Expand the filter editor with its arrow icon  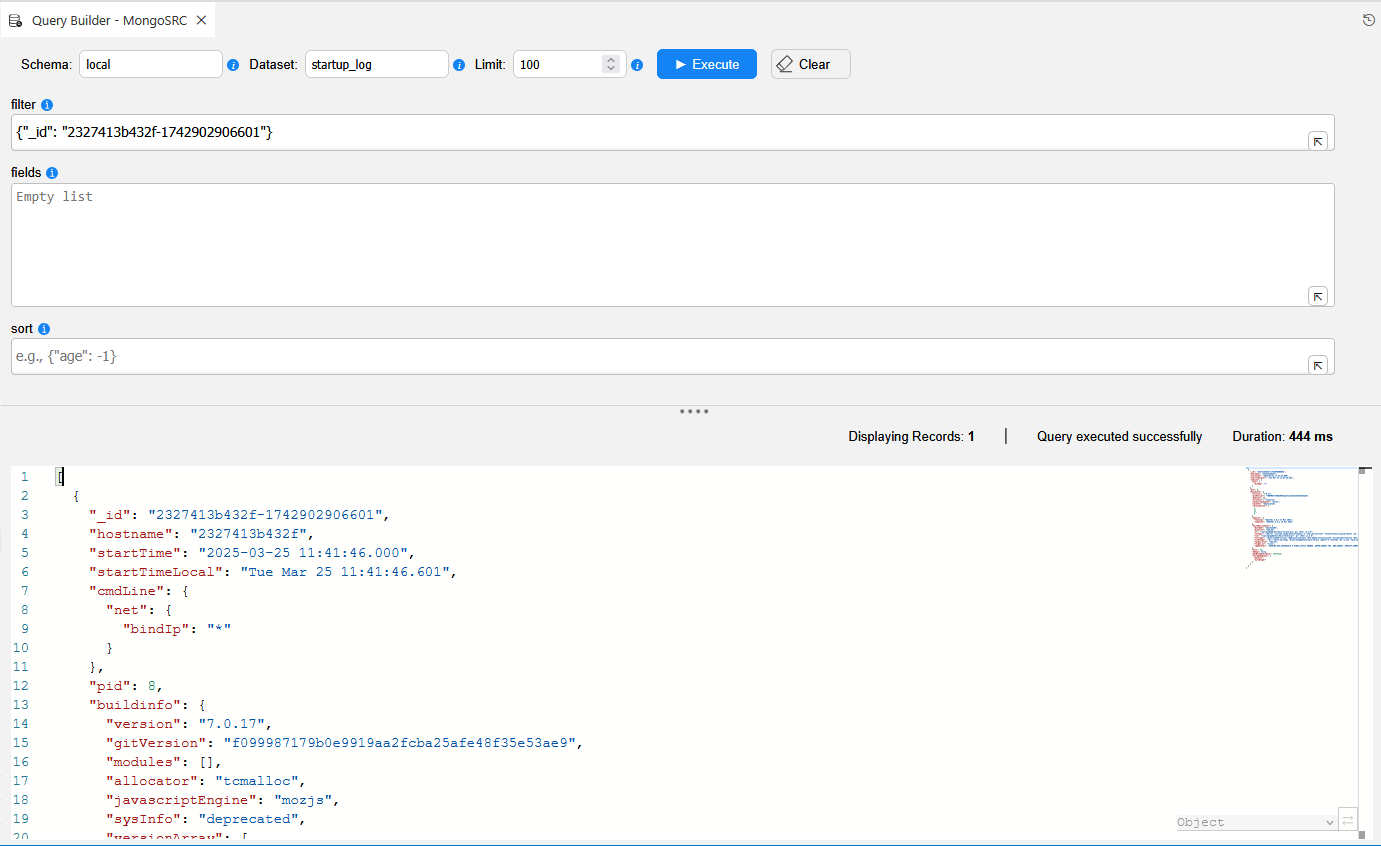[x=1318, y=141]
